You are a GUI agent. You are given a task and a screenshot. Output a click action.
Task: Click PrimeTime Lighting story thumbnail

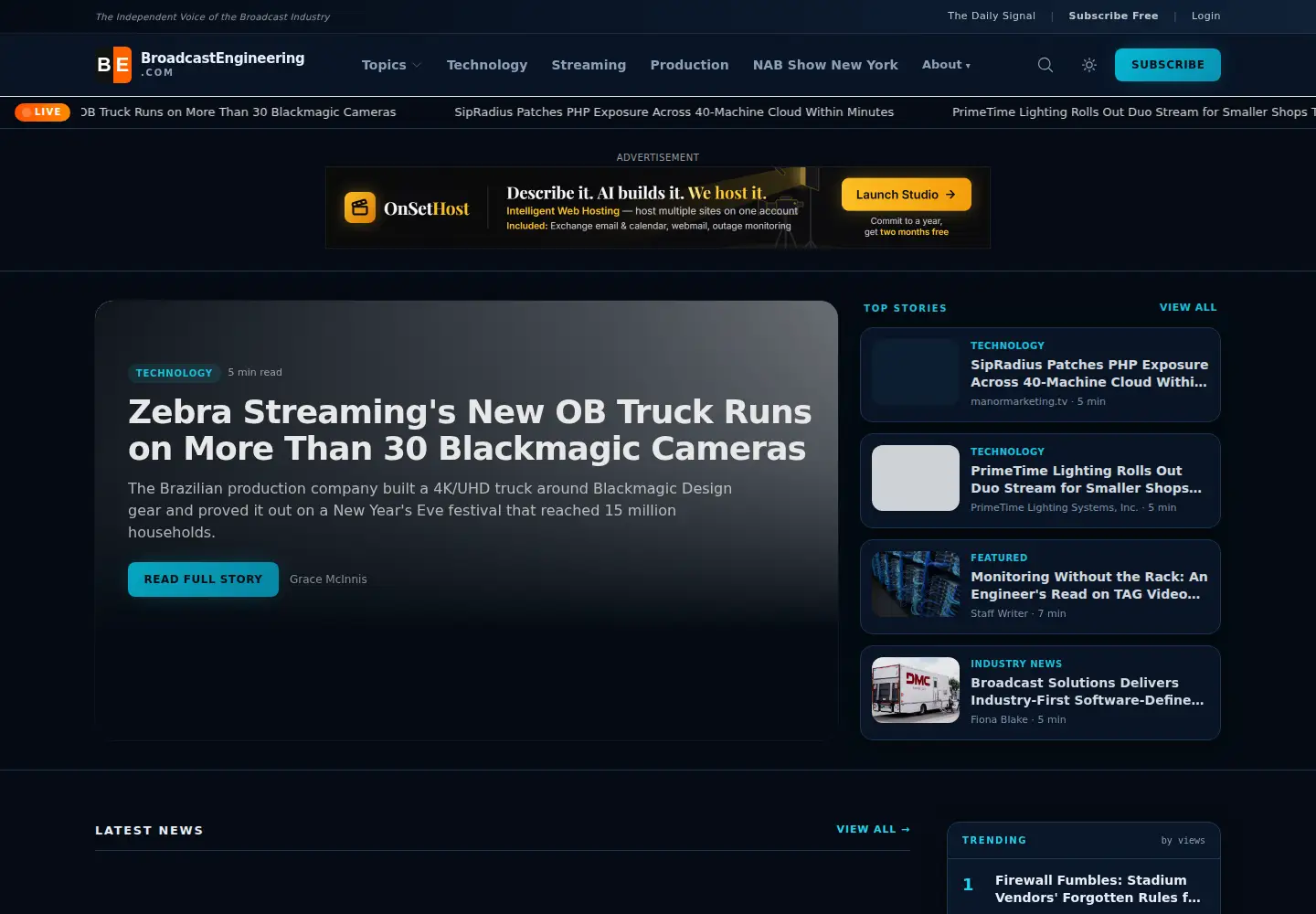pyautogui.click(x=916, y=478)
